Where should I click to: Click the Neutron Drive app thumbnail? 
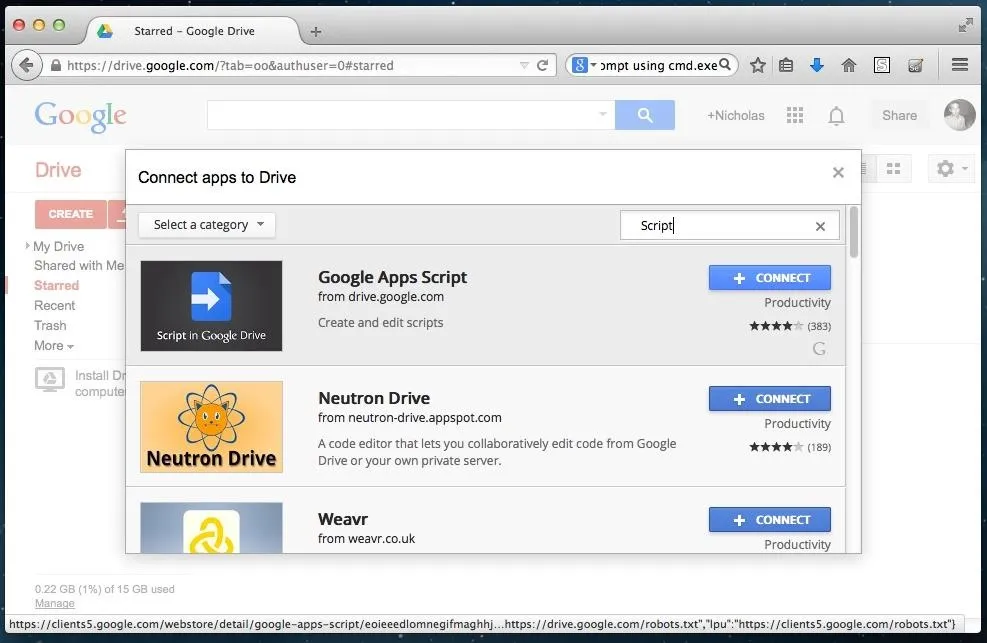(x=212, y=427)
